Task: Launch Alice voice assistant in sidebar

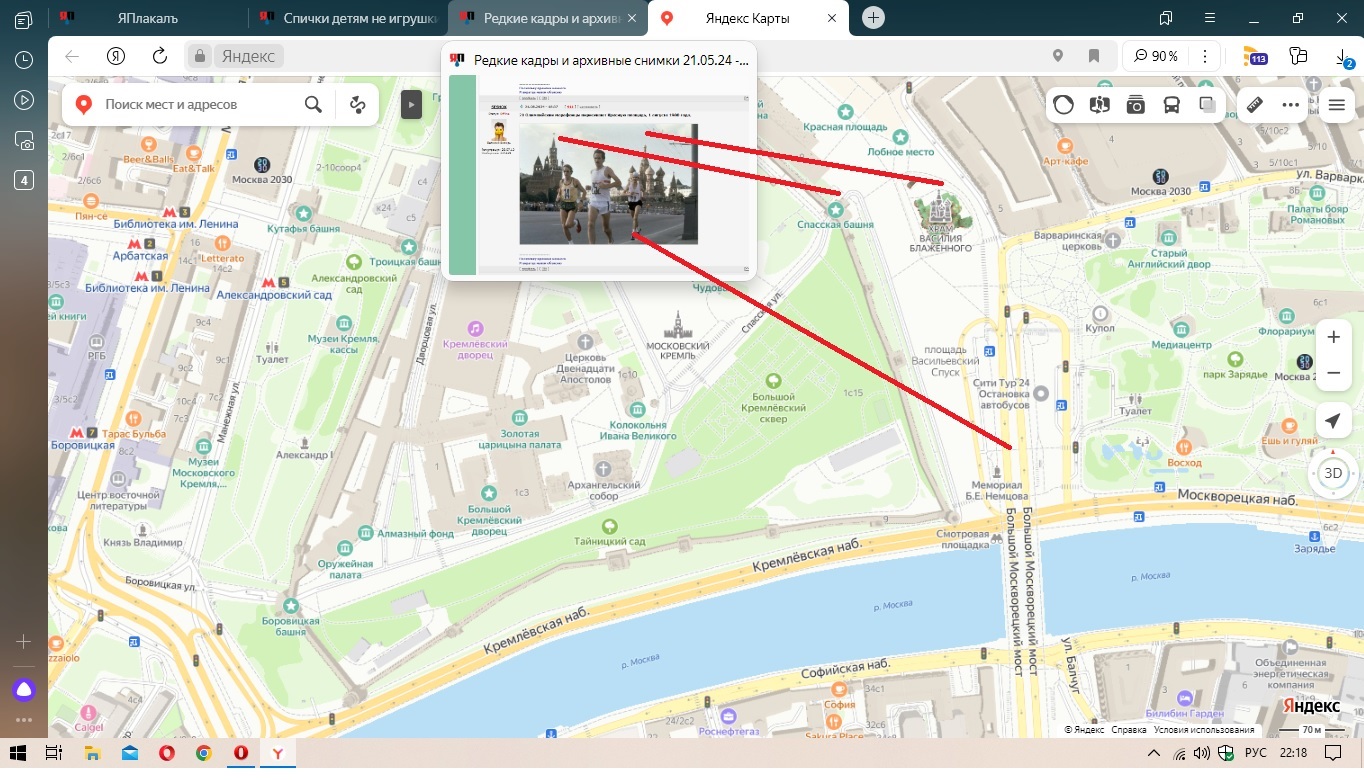Action: (x=24, y=689)
